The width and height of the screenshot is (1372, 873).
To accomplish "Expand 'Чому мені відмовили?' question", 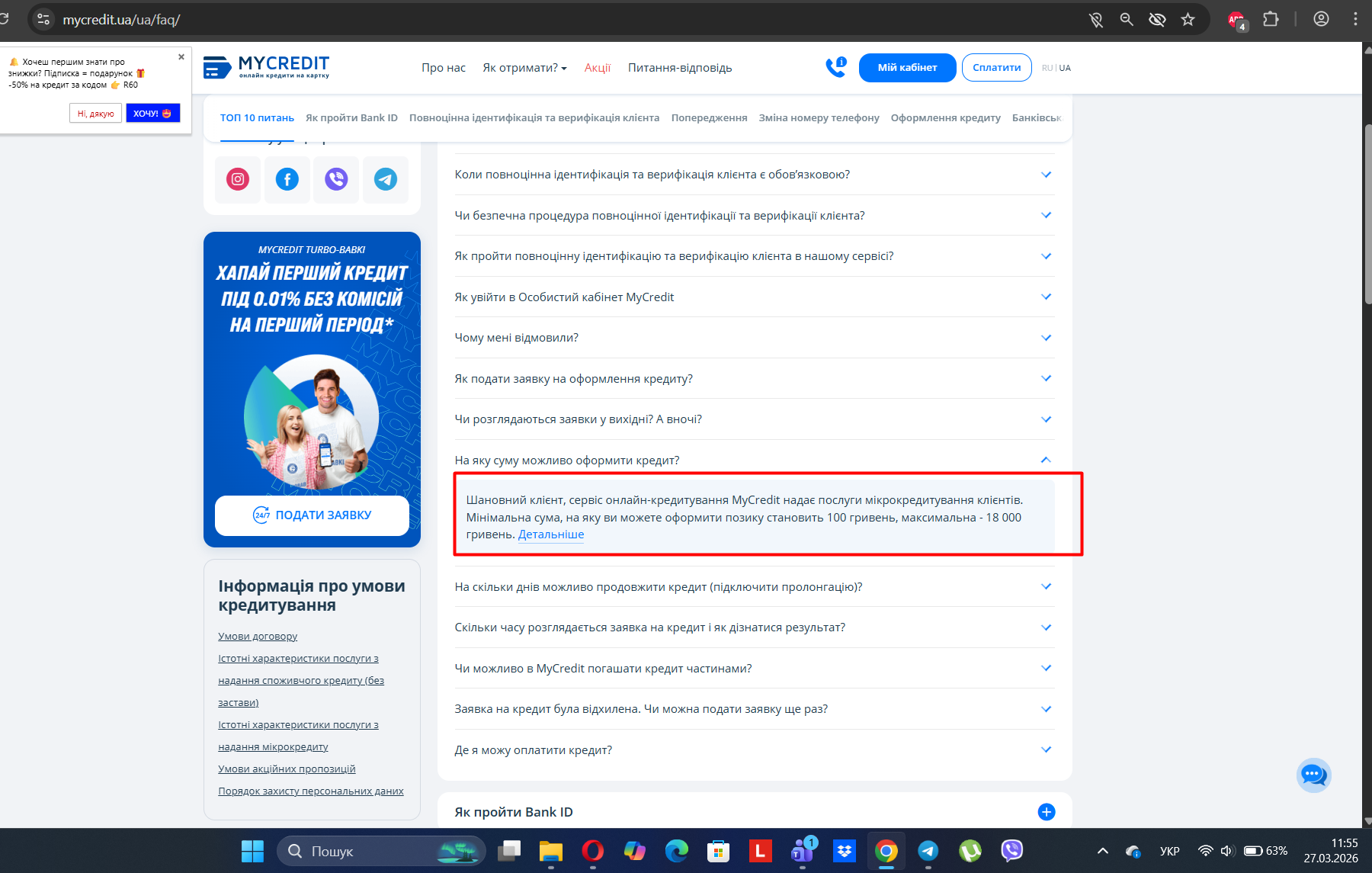I will pos(755,338).
